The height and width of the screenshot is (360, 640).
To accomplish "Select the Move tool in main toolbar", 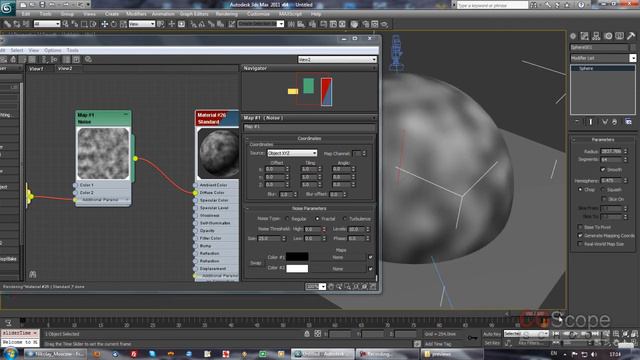I will coord(104,24).
